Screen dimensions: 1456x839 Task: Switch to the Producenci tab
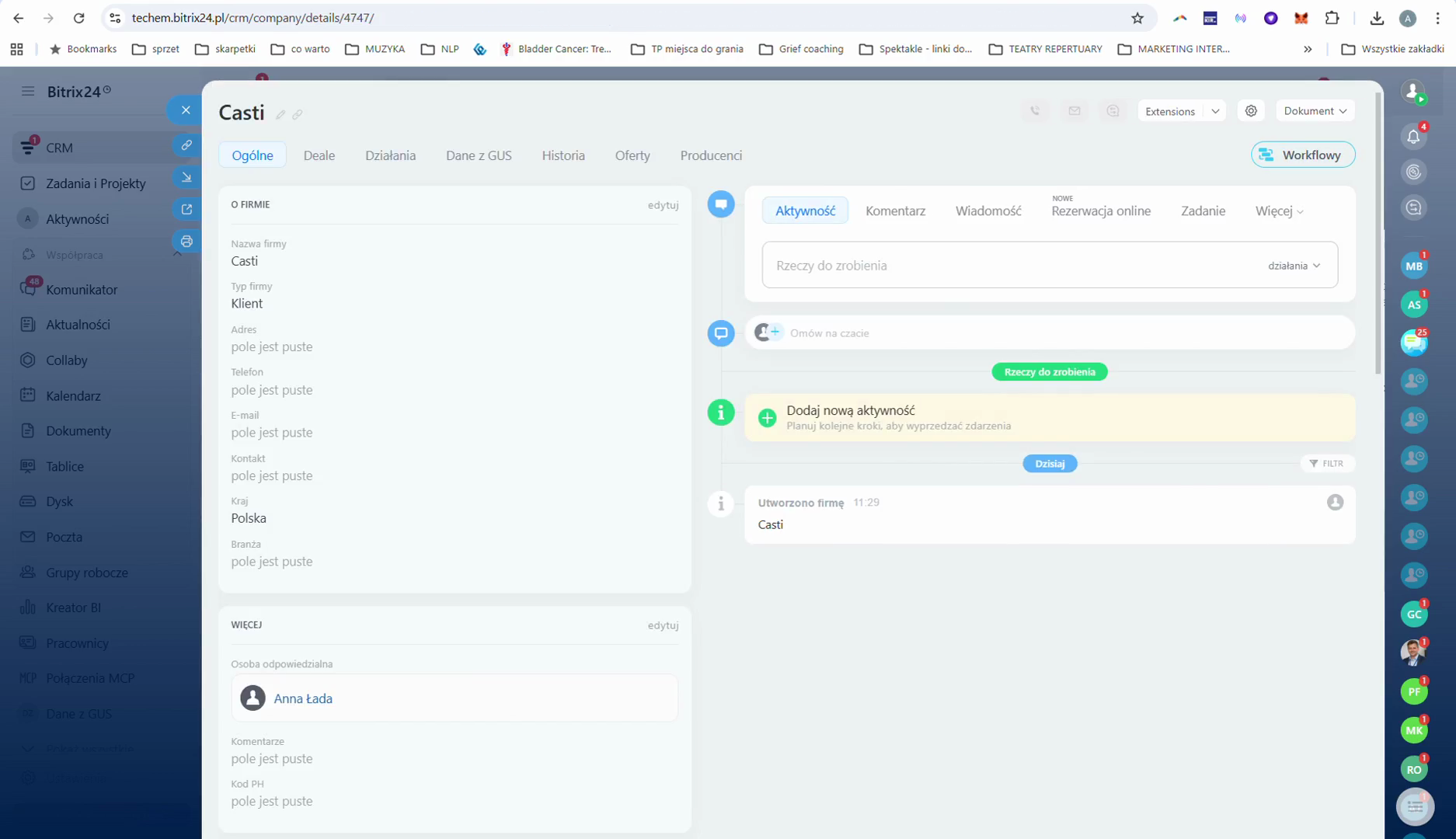[711, 155]
